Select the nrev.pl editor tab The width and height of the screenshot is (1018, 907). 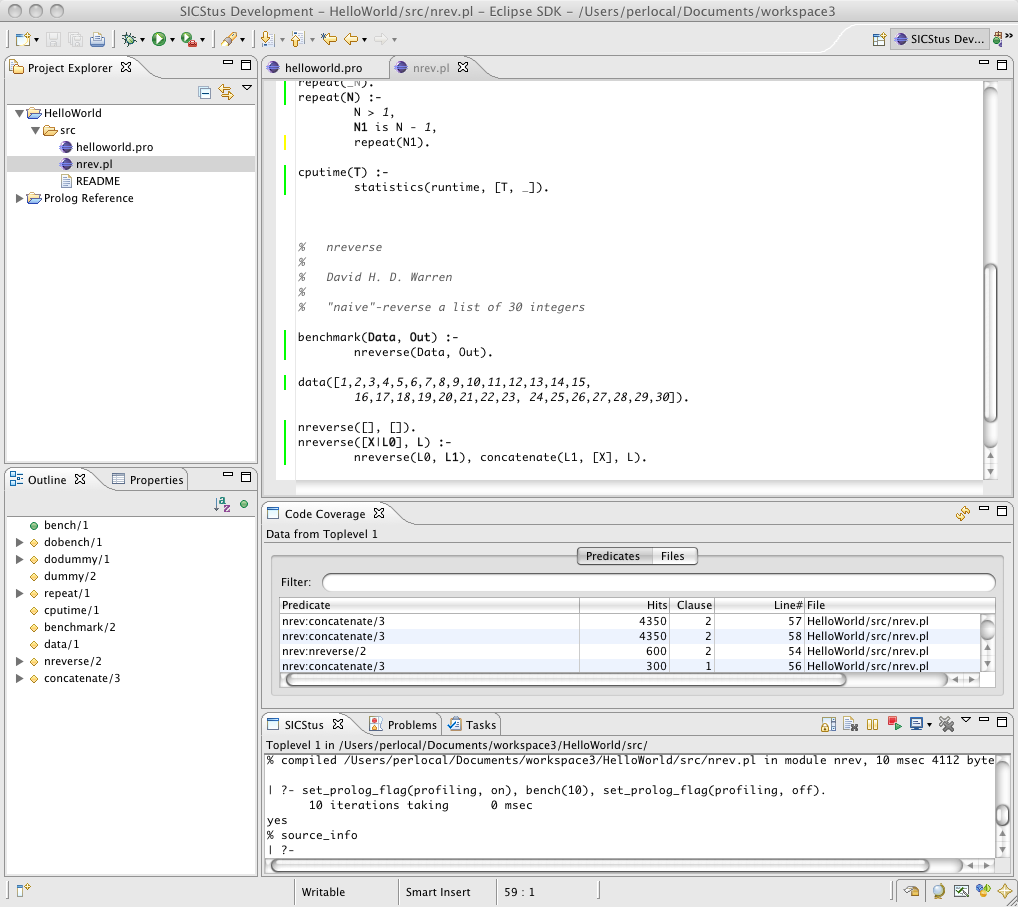click(x=430, y=68)
